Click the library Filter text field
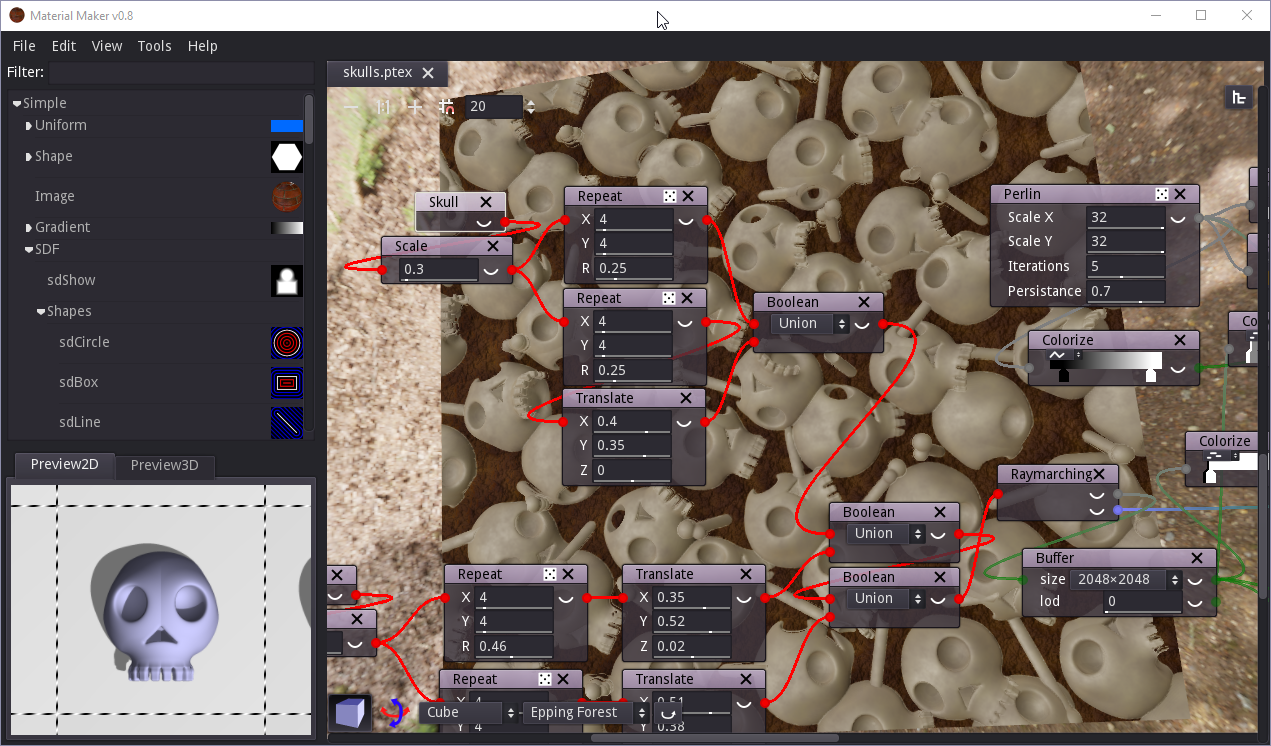This screenshot has height=746, width=1271. (181, 72)
